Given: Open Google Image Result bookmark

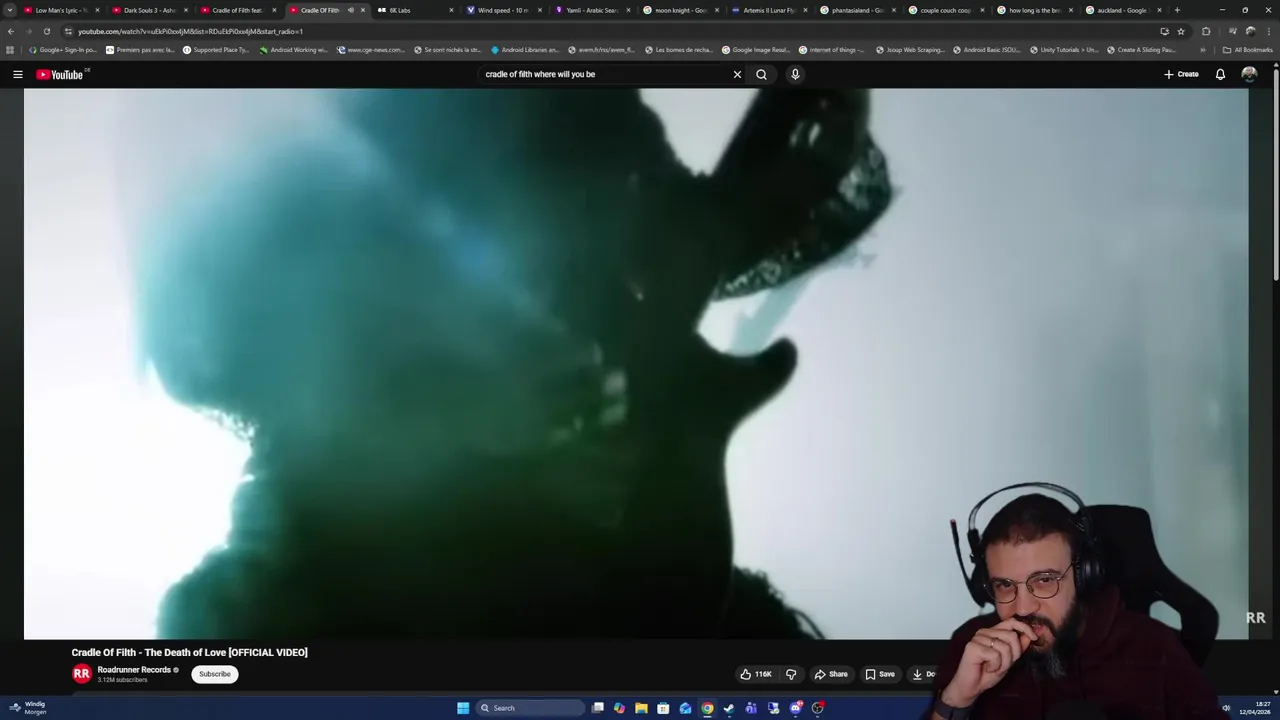Looking at the screenshot, I should click(x=756, y=49).
